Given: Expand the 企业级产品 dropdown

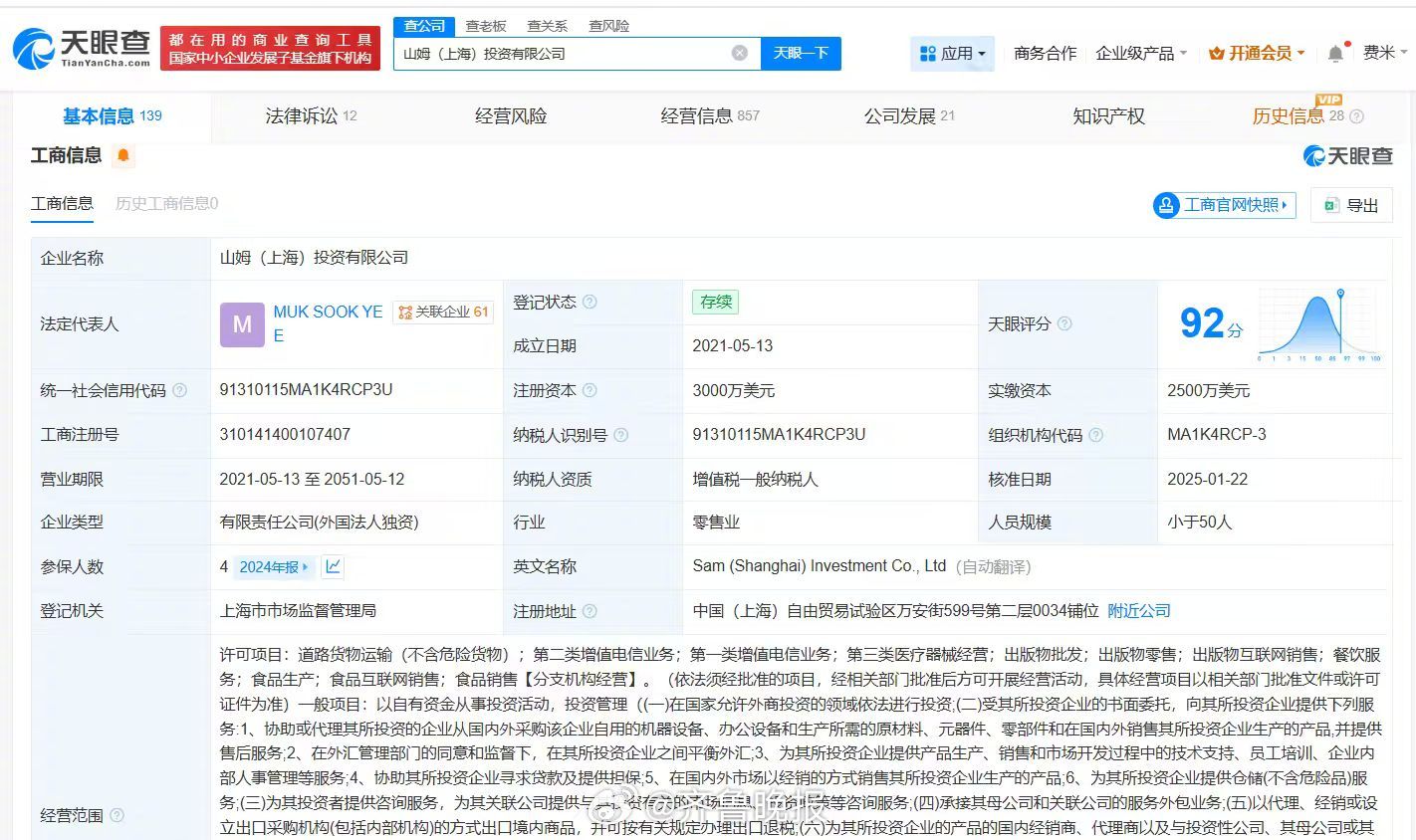Looking at the screenshot, I should click(1141, 54).
